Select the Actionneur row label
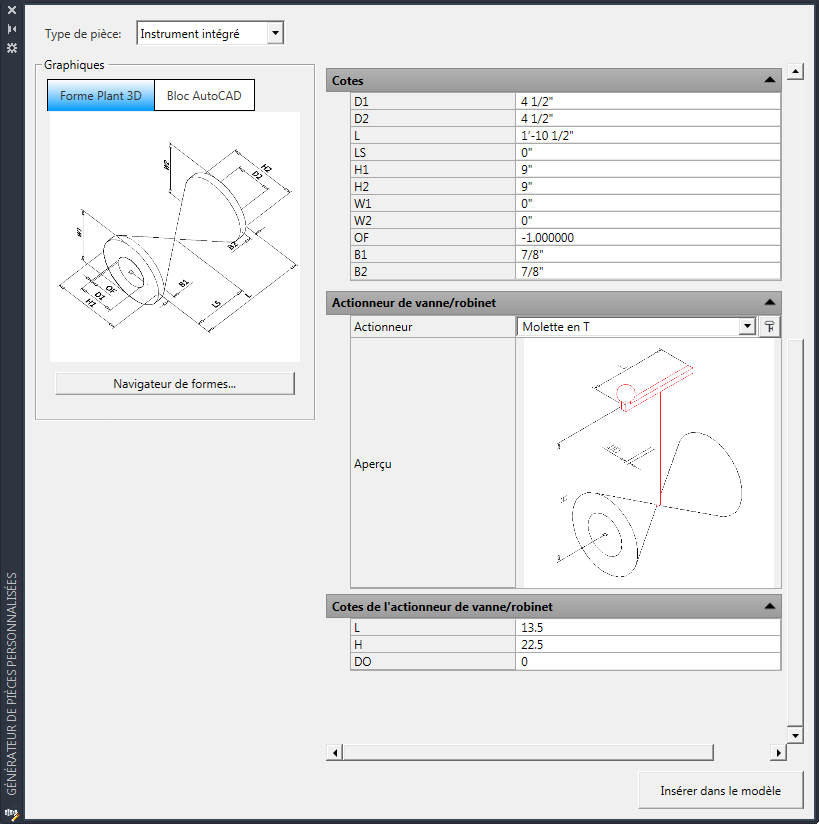 (433, 326)
